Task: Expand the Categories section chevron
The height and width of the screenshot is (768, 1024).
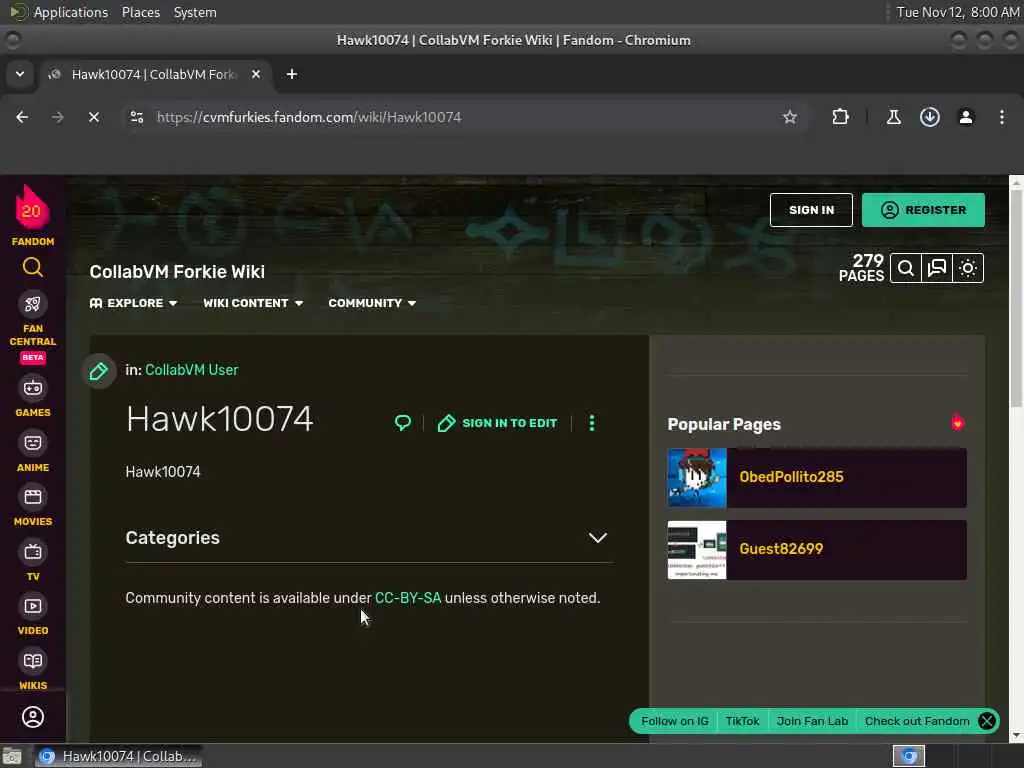Action: [598, 537]
